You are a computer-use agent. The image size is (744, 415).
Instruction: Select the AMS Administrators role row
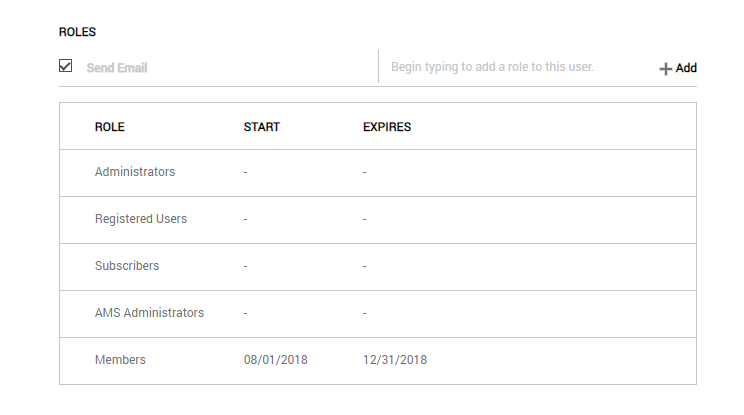[x=149, y=313]
